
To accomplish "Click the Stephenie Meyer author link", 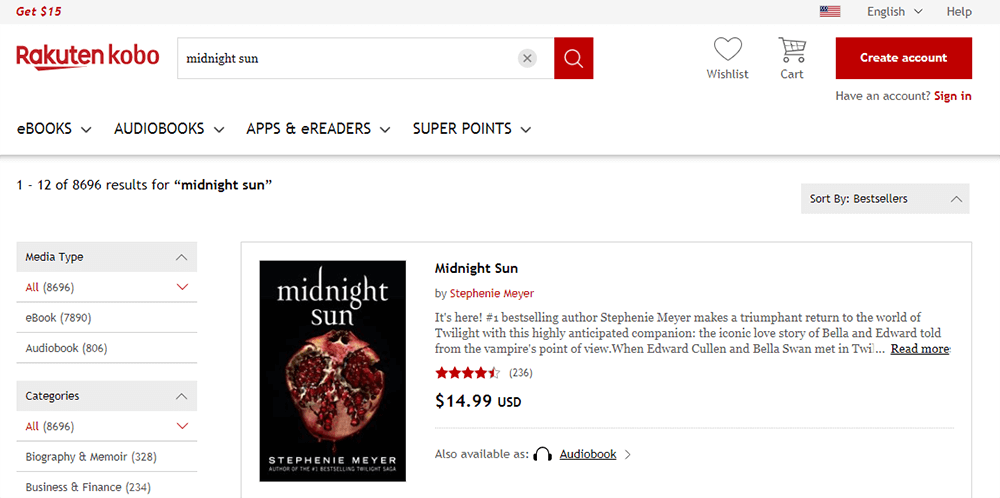I will click(x=491, y=294).
